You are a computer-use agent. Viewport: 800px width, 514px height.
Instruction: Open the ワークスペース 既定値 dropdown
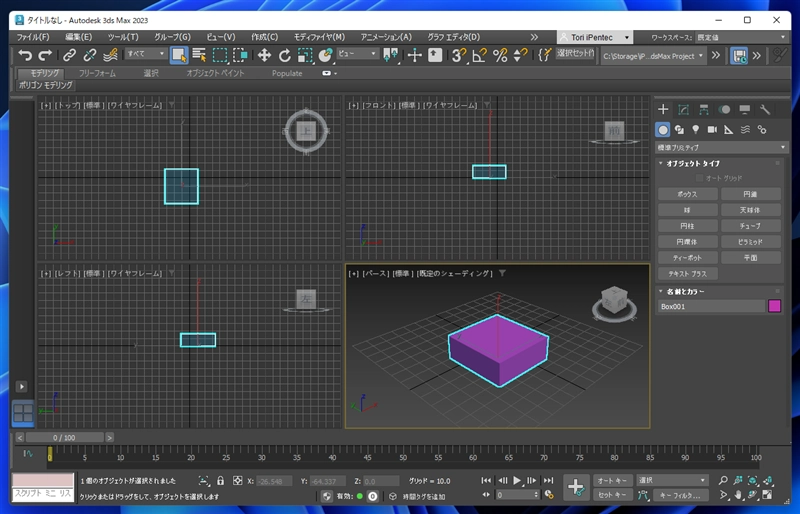tap(741, 37)
